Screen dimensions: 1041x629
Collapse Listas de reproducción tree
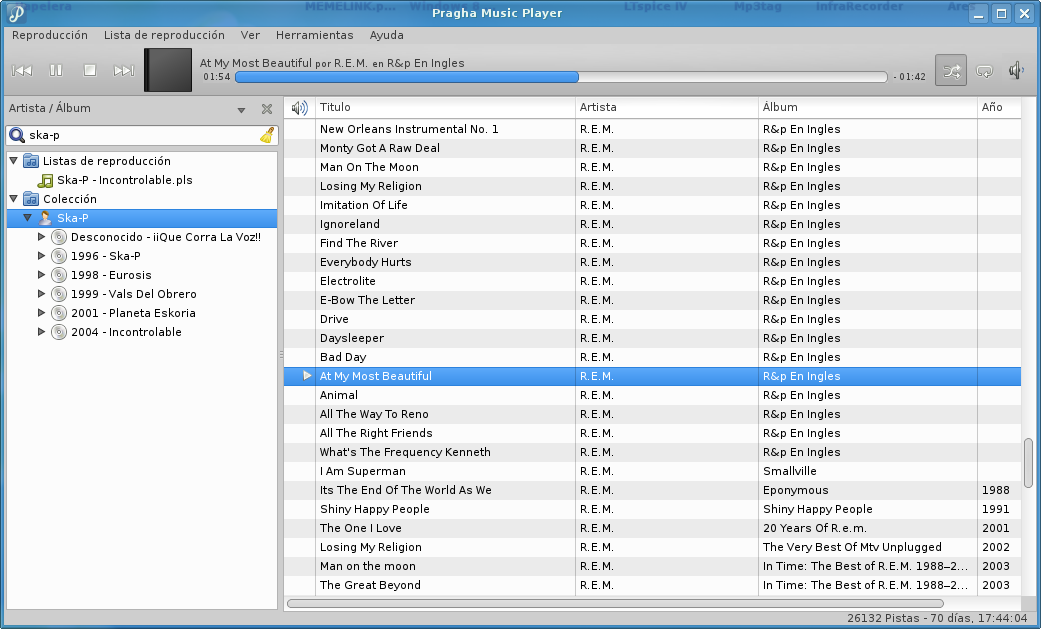tap(13, 161)
